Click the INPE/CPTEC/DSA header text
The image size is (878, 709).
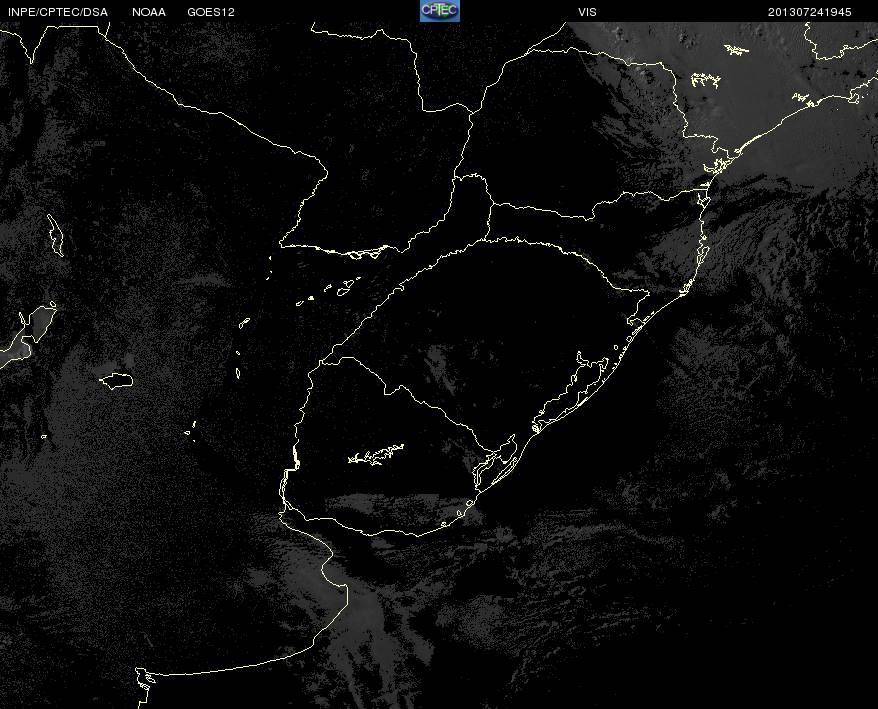pyautogui.click(x=58, y=12)
